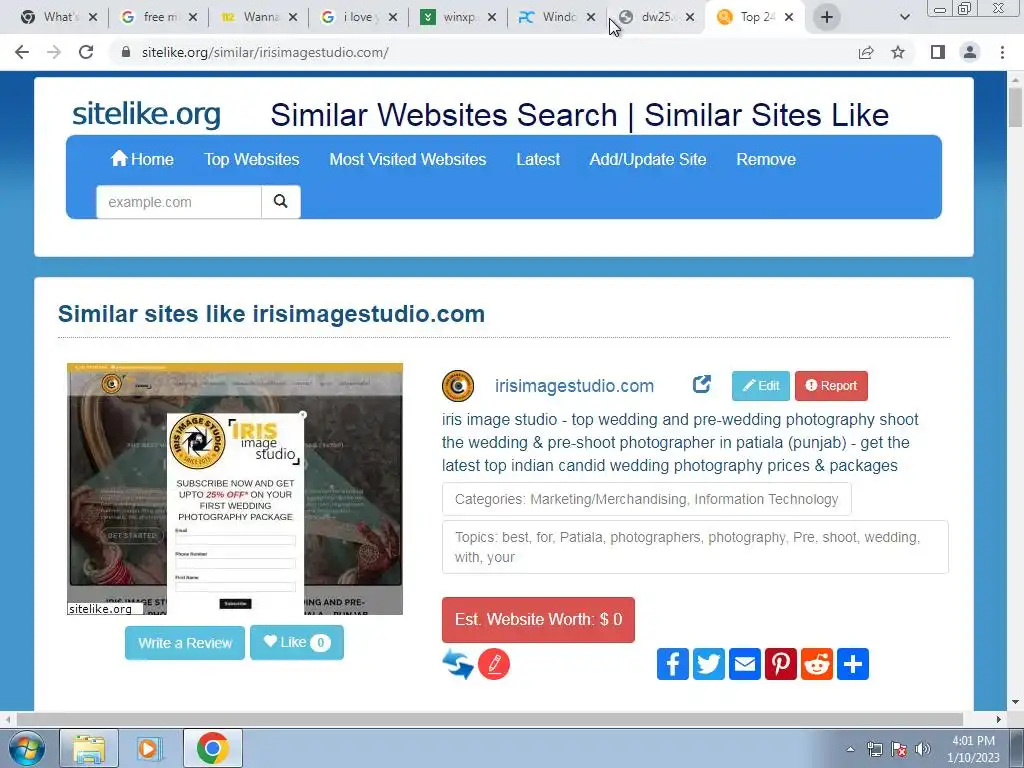This screenshot has width=1024, height=768.
Task: Open the Remove menu item
Action: click(x=766, y=159)
